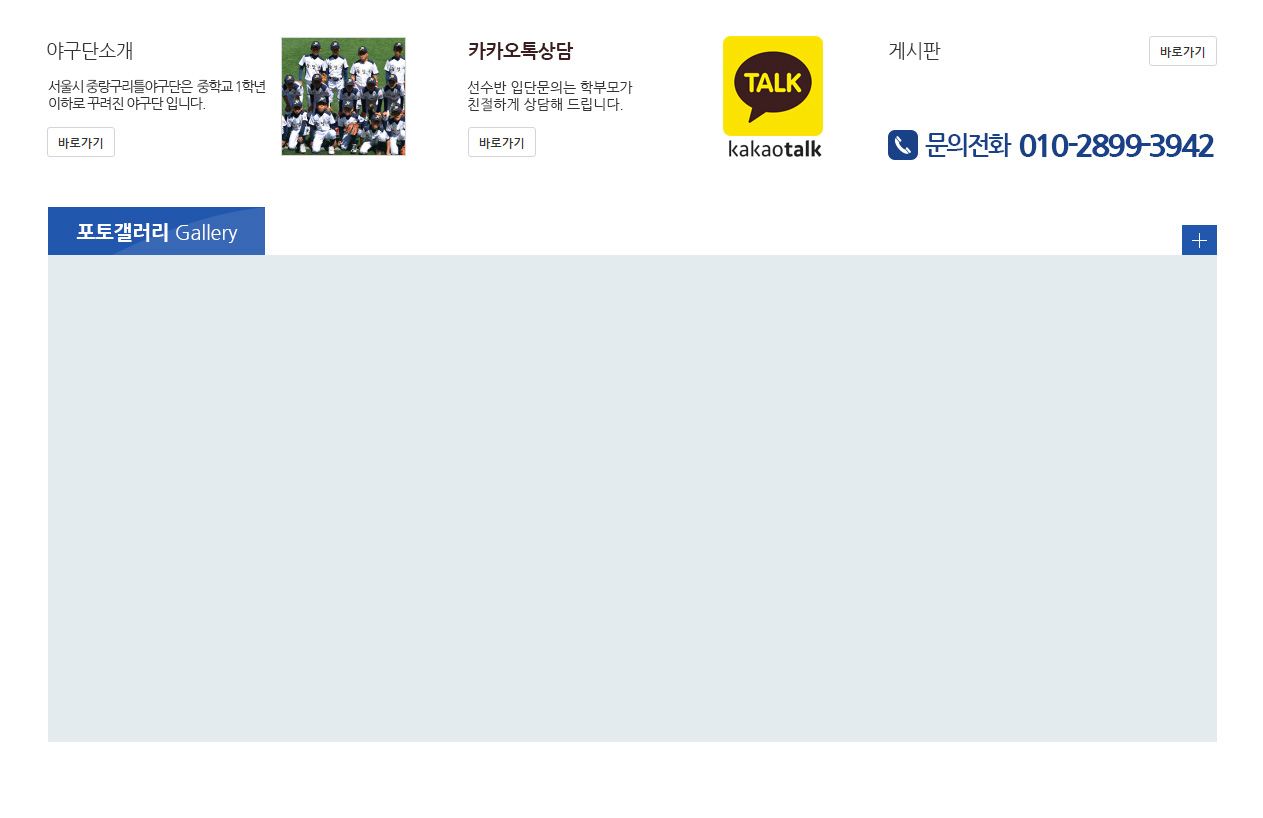Click the line 친절하게 상담해 드립니다
1263x818 pixels.
545,104
